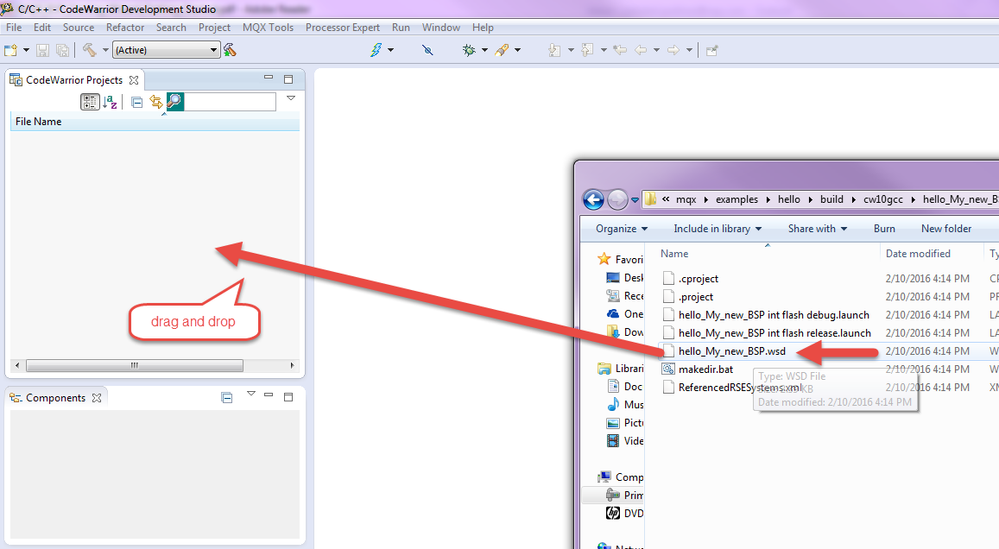Click the File Name column header
The width and height of the screenshot is (999, 549).
click(x=155, y=122)
